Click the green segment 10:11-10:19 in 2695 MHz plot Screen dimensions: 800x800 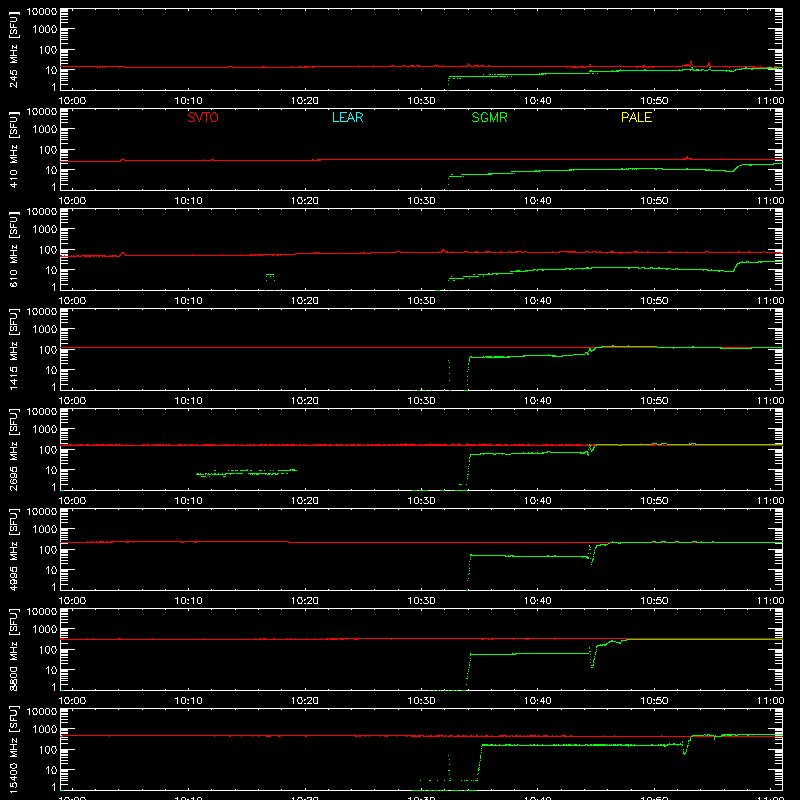tap(246, 472)
